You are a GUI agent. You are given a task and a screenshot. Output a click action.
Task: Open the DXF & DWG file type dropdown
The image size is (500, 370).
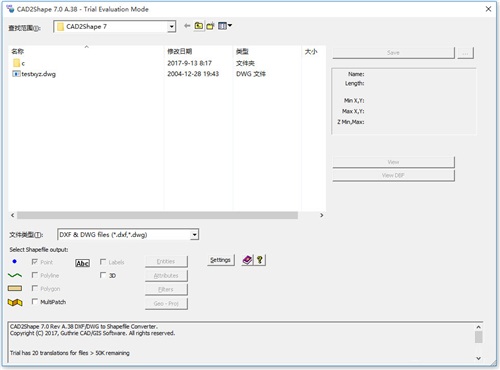point(195,235)
